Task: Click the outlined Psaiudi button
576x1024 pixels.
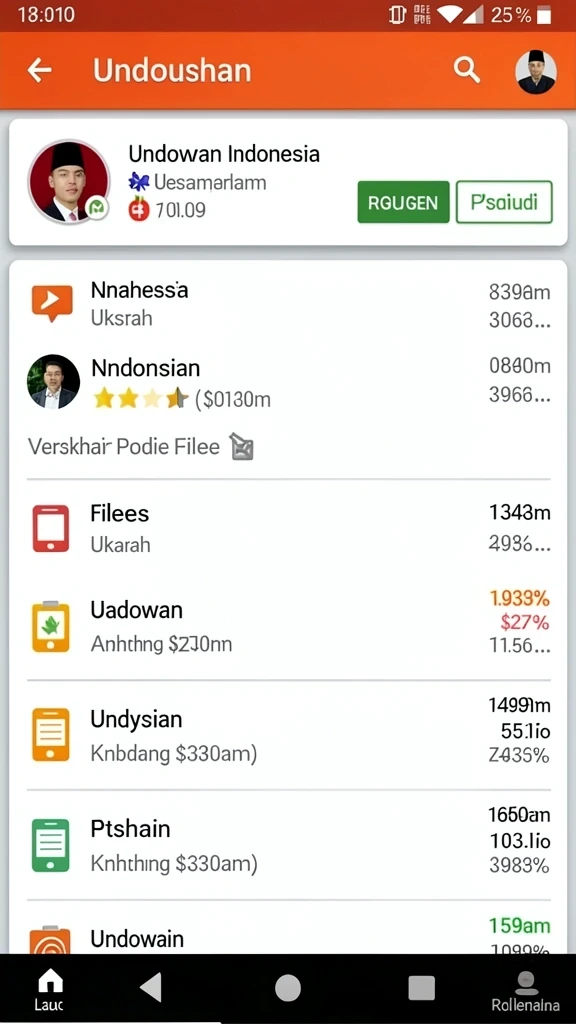Action: pos(504,202)
